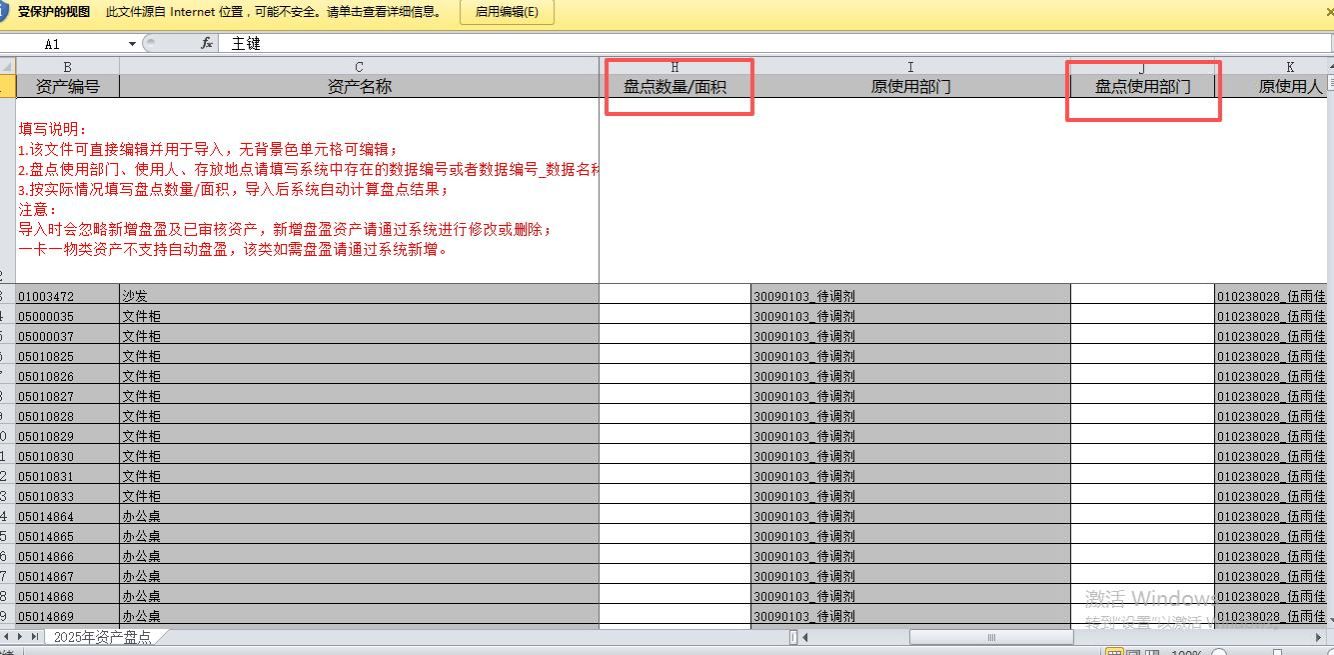Select the 盘点使用部门 header cell
Image resolution: width=1334 pixels, height=655 pixels.
(1142, 87)
